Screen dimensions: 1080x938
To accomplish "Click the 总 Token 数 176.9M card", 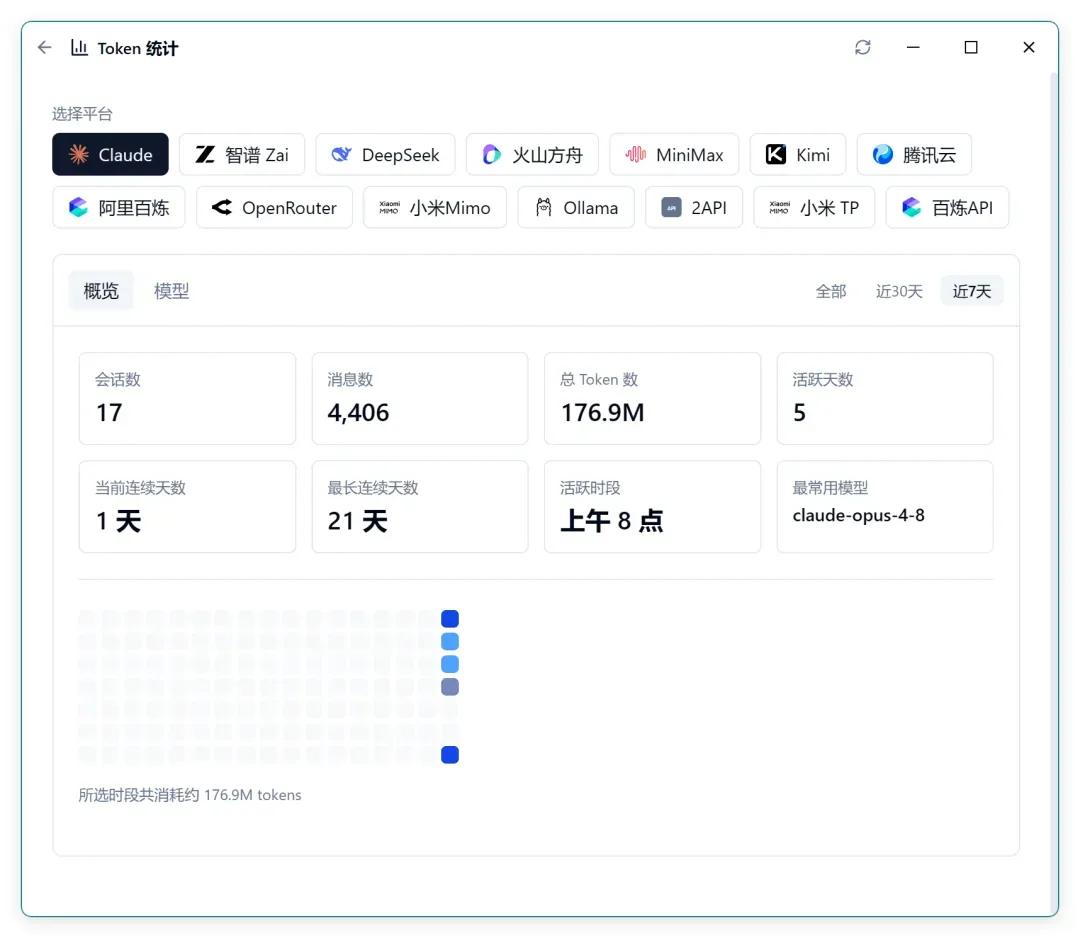I will click(652, 399).
